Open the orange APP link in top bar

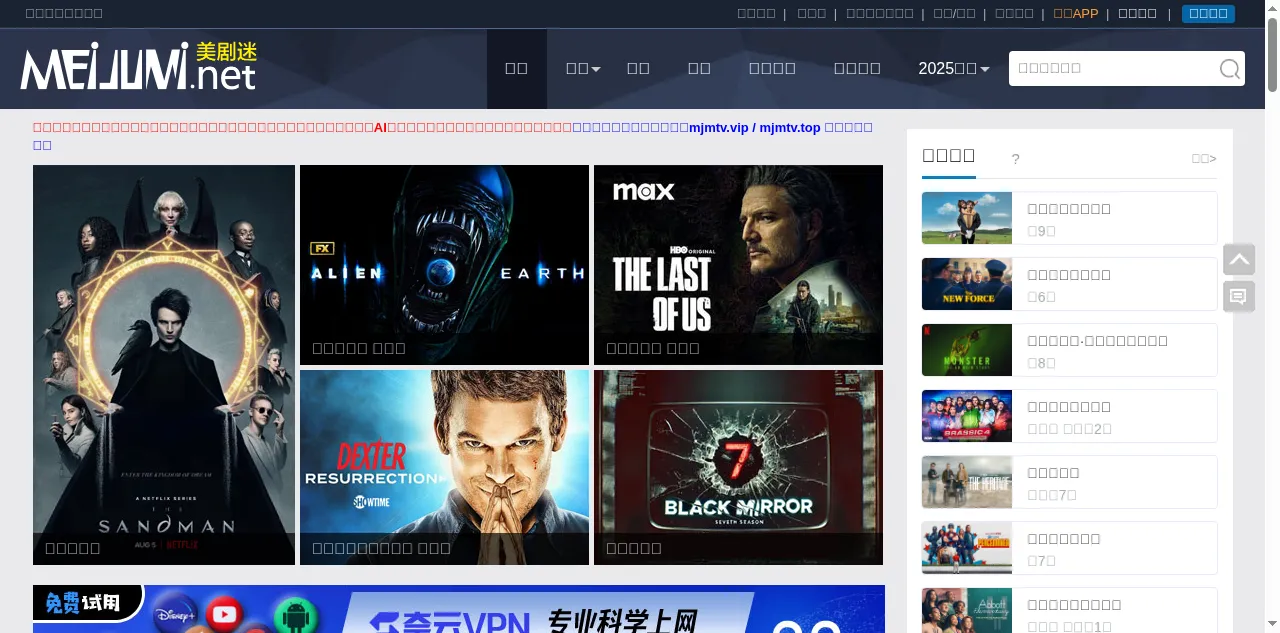[1076, 13]
